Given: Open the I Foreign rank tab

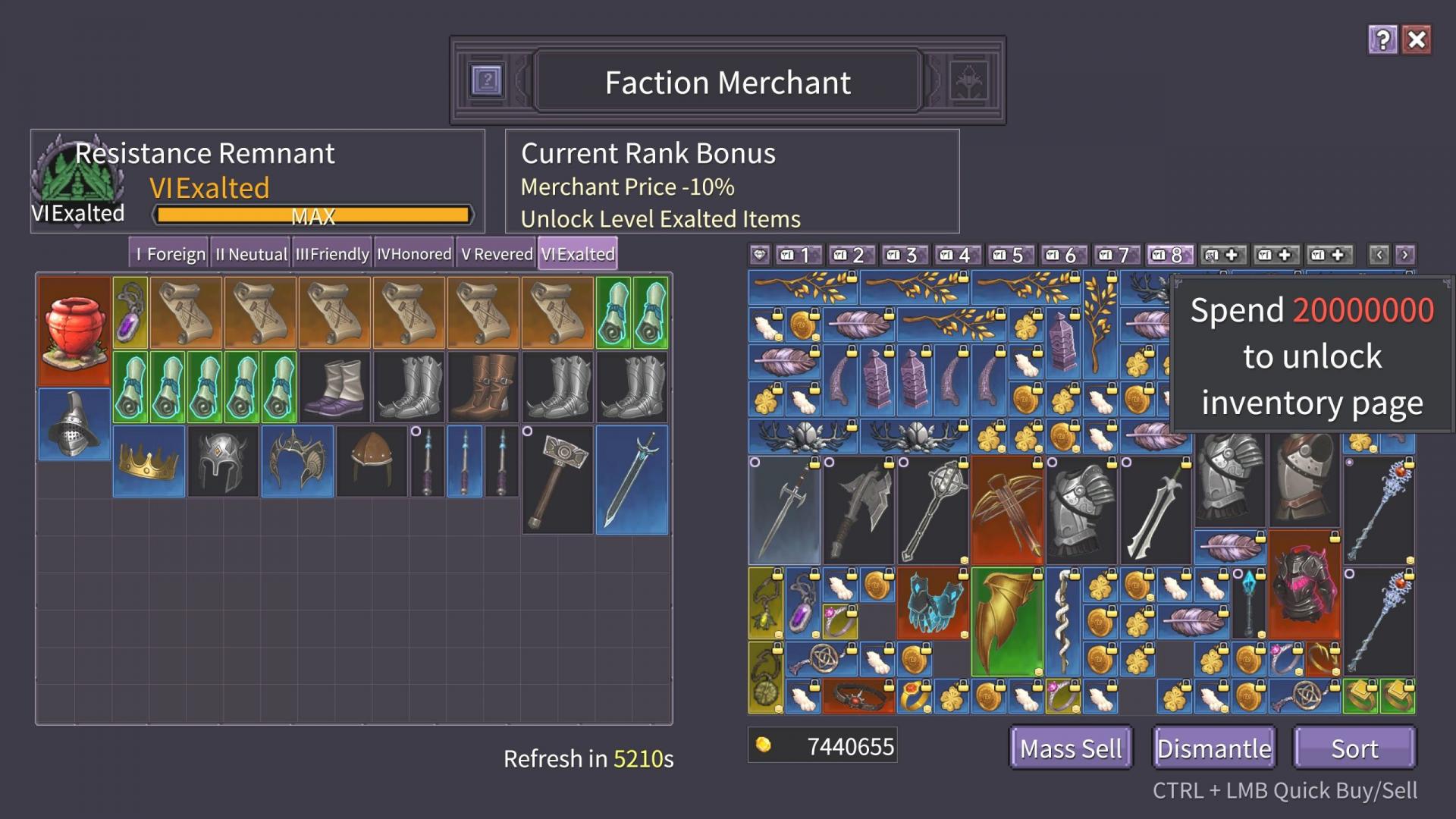Looking at the screenshot, I should click(x=169, y=254).
